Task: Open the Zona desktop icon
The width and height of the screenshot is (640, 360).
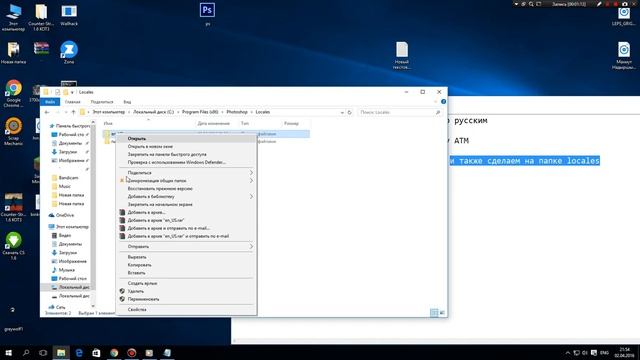Action: pos(69,52)
